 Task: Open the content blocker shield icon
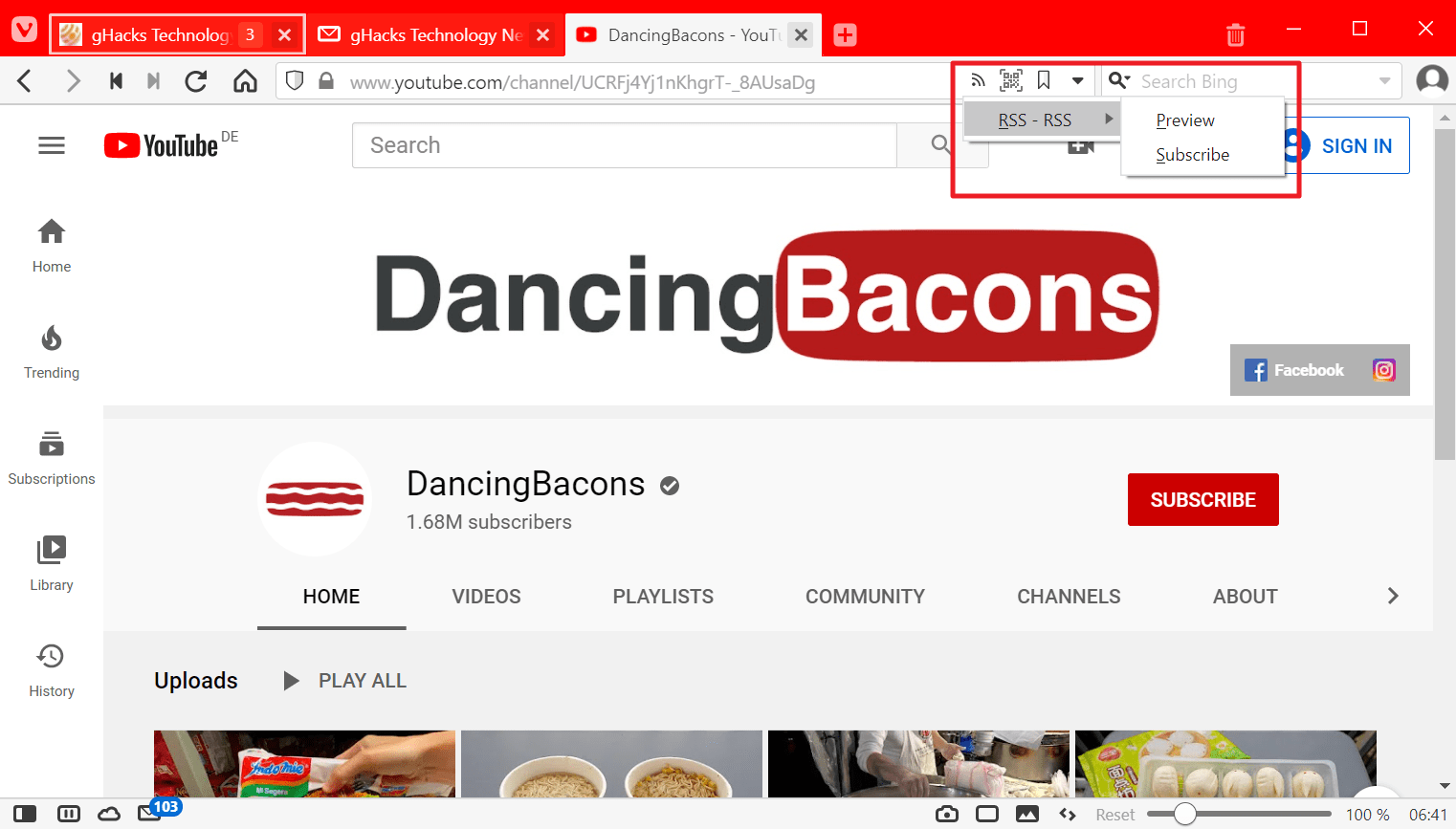pyautogui.click(x=295, y=81)
